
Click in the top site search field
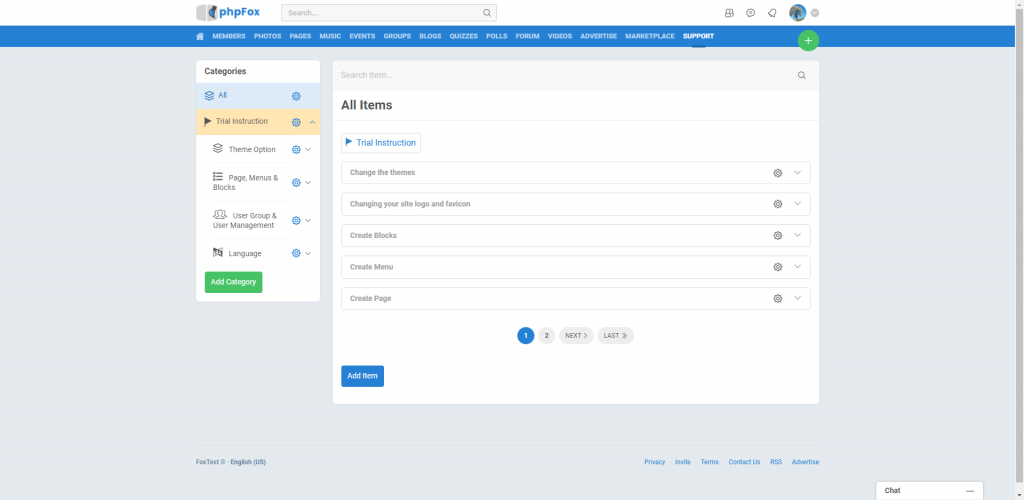point(389,12)
